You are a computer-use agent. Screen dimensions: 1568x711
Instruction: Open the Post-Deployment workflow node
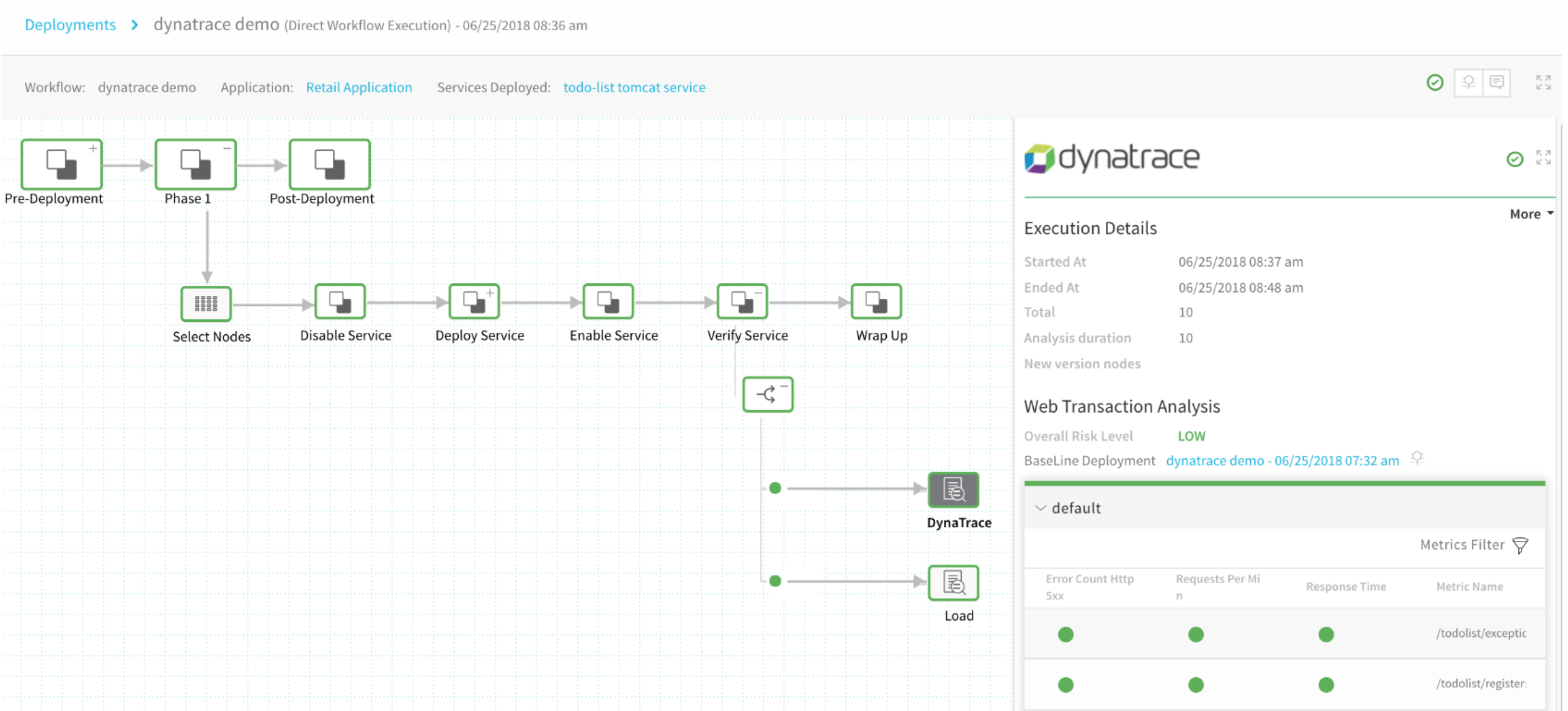click(x=329, y=164)
